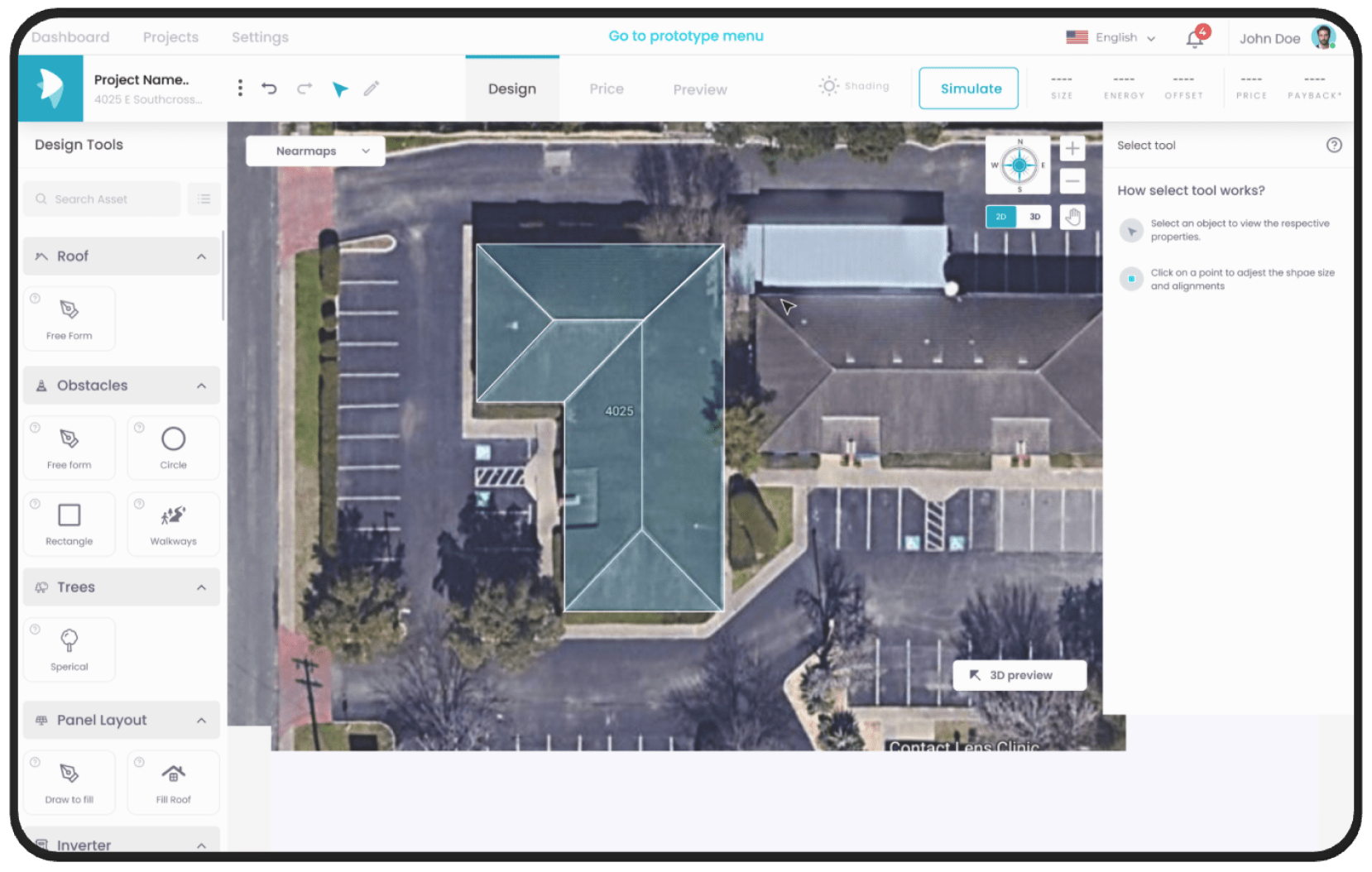Open the notifications bell
The image size is (1372, 872).
(1196, 37)
